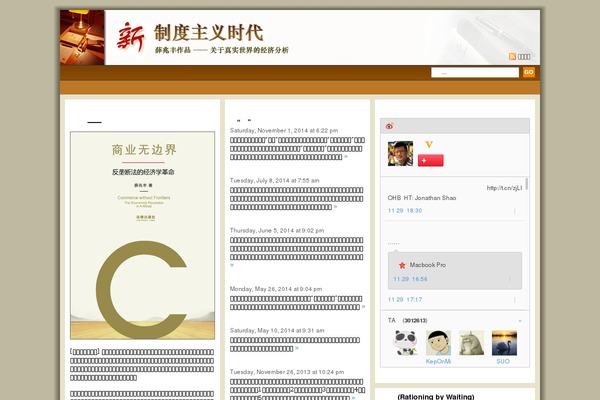
Task: Click the read-more arrow on November 1 post
Action: click(x=346, y=157)
